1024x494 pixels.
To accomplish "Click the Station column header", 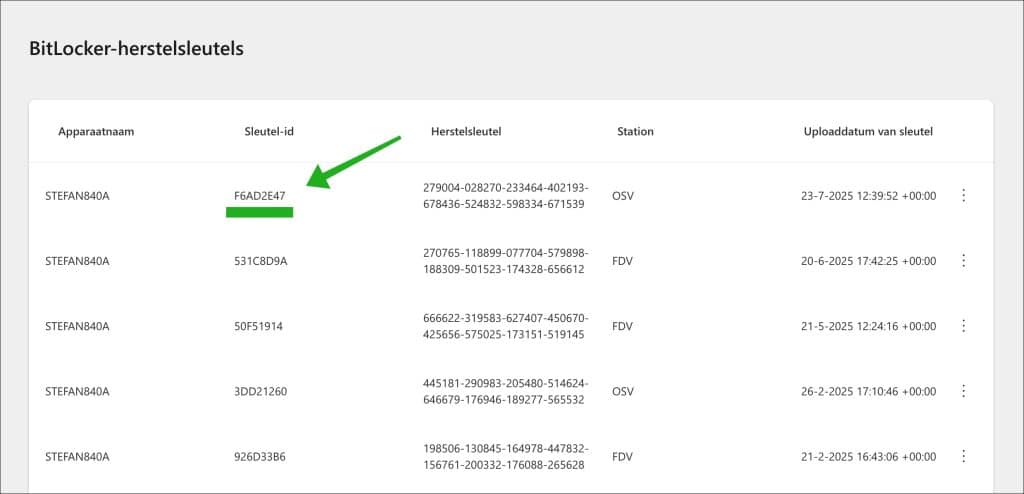I will (x=635, y=131).
